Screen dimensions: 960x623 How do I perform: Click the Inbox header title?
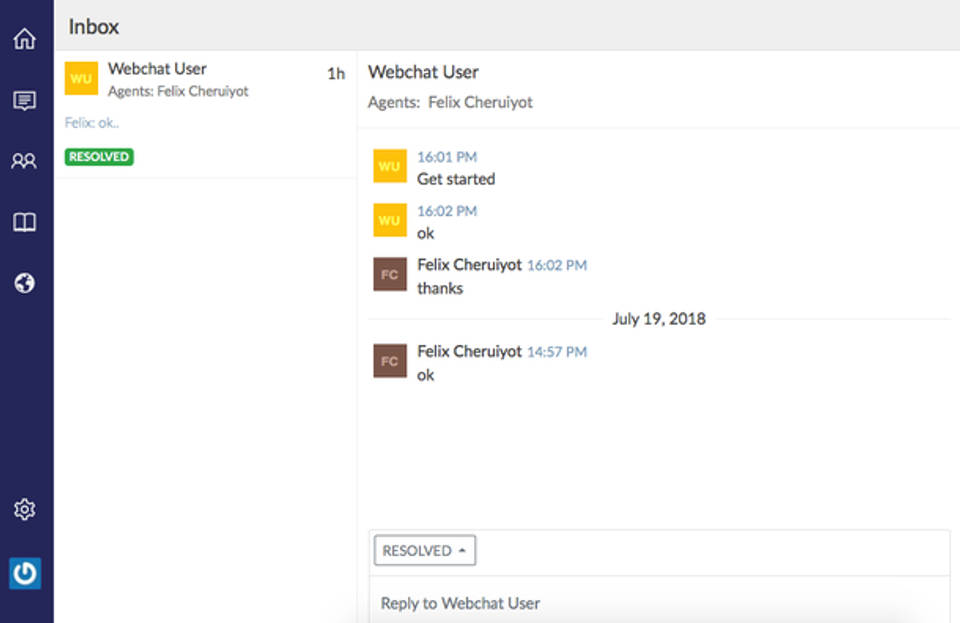click(94, 27)
